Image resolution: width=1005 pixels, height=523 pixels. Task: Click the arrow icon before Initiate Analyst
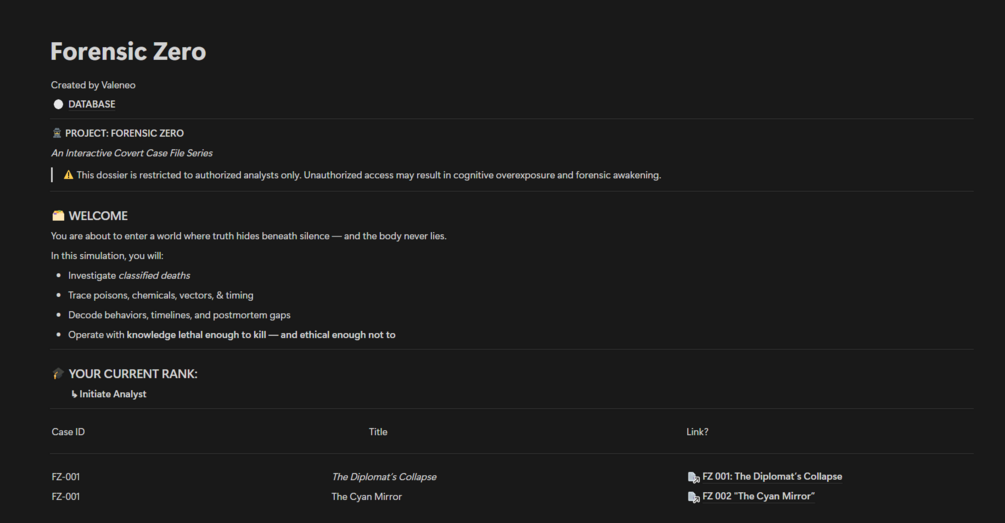[x=74, y=394]
